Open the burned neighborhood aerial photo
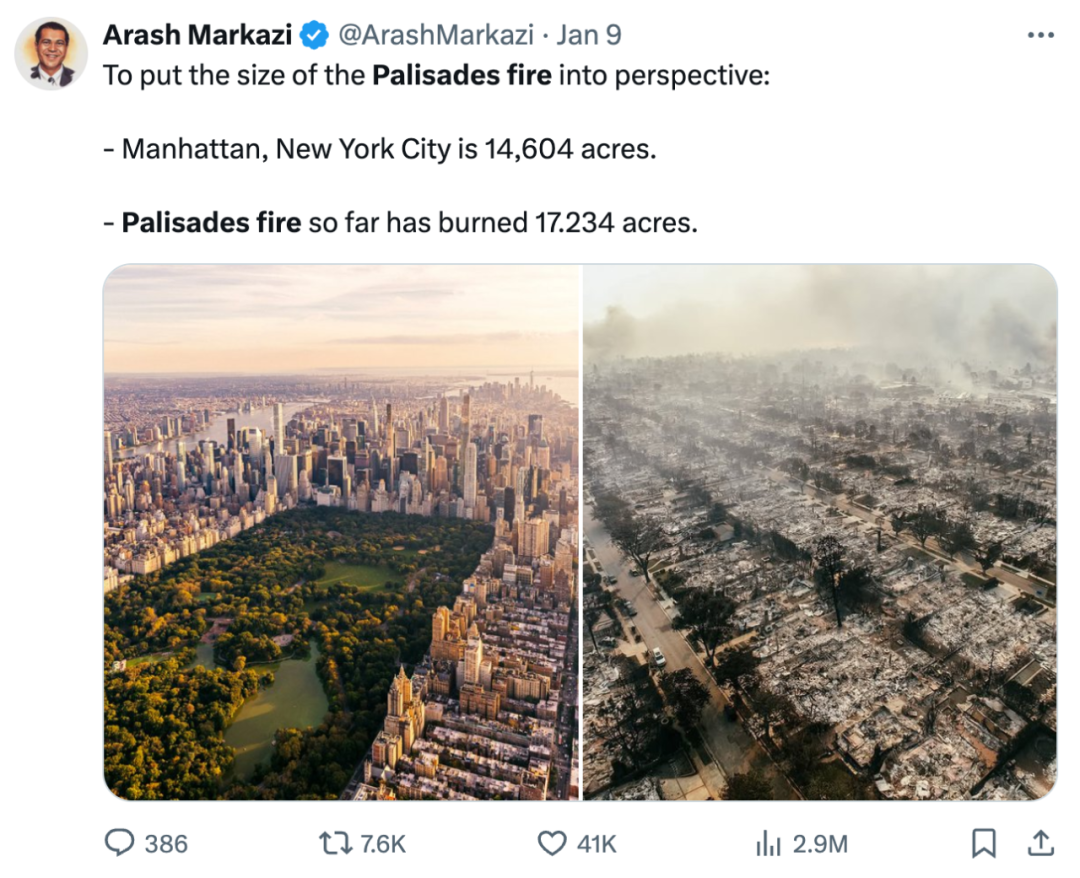This screenshot has height=878, width=1080. pyautogui.click(x=820, y=532)
